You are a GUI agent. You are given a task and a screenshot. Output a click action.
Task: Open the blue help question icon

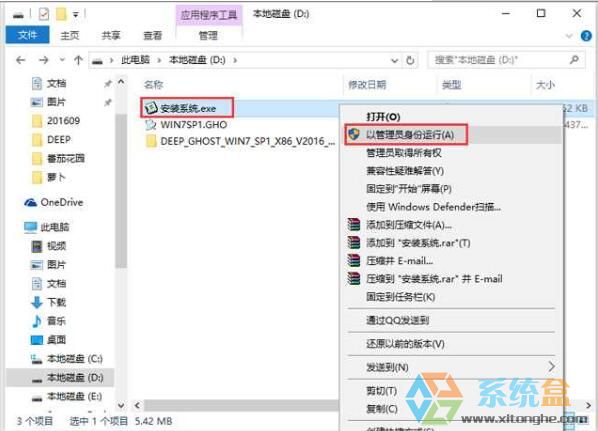586,36
